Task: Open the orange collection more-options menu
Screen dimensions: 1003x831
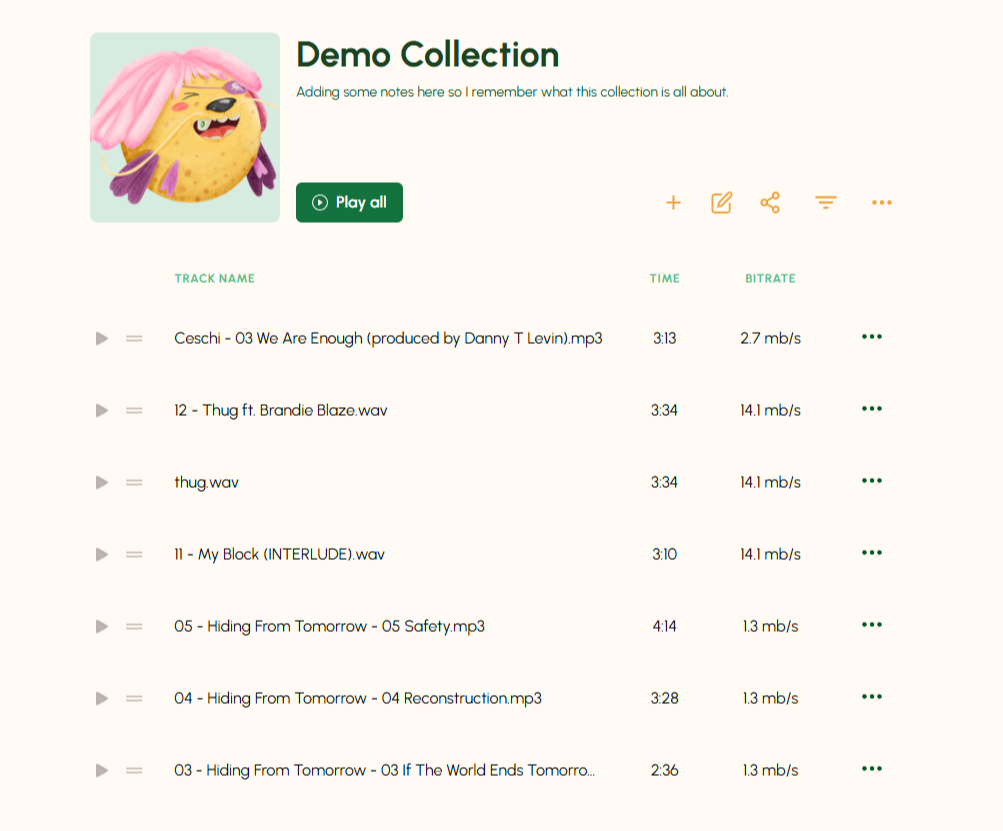Action: 881,203
